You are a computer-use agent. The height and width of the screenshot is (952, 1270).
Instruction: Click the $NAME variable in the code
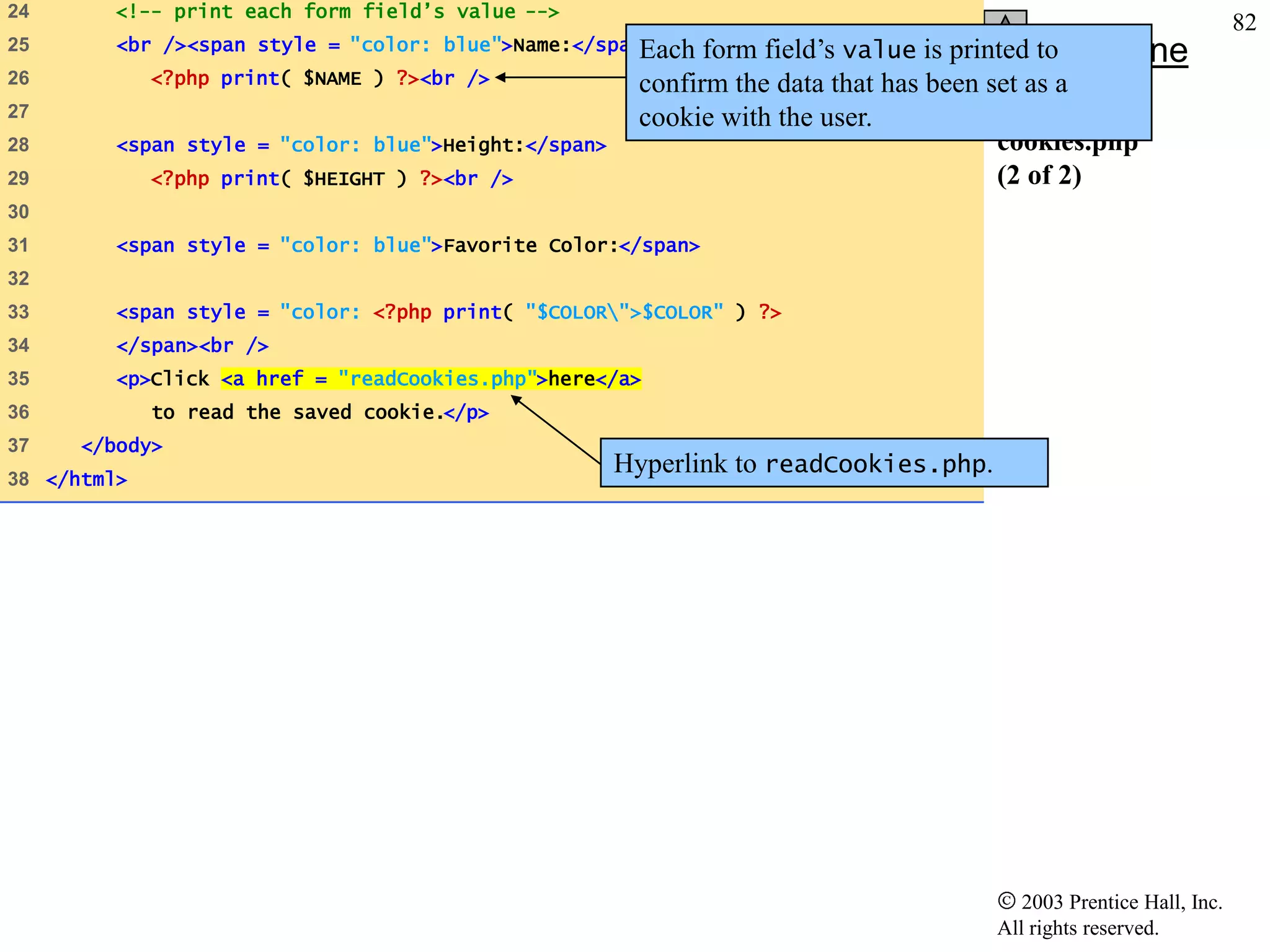[332, 79]
